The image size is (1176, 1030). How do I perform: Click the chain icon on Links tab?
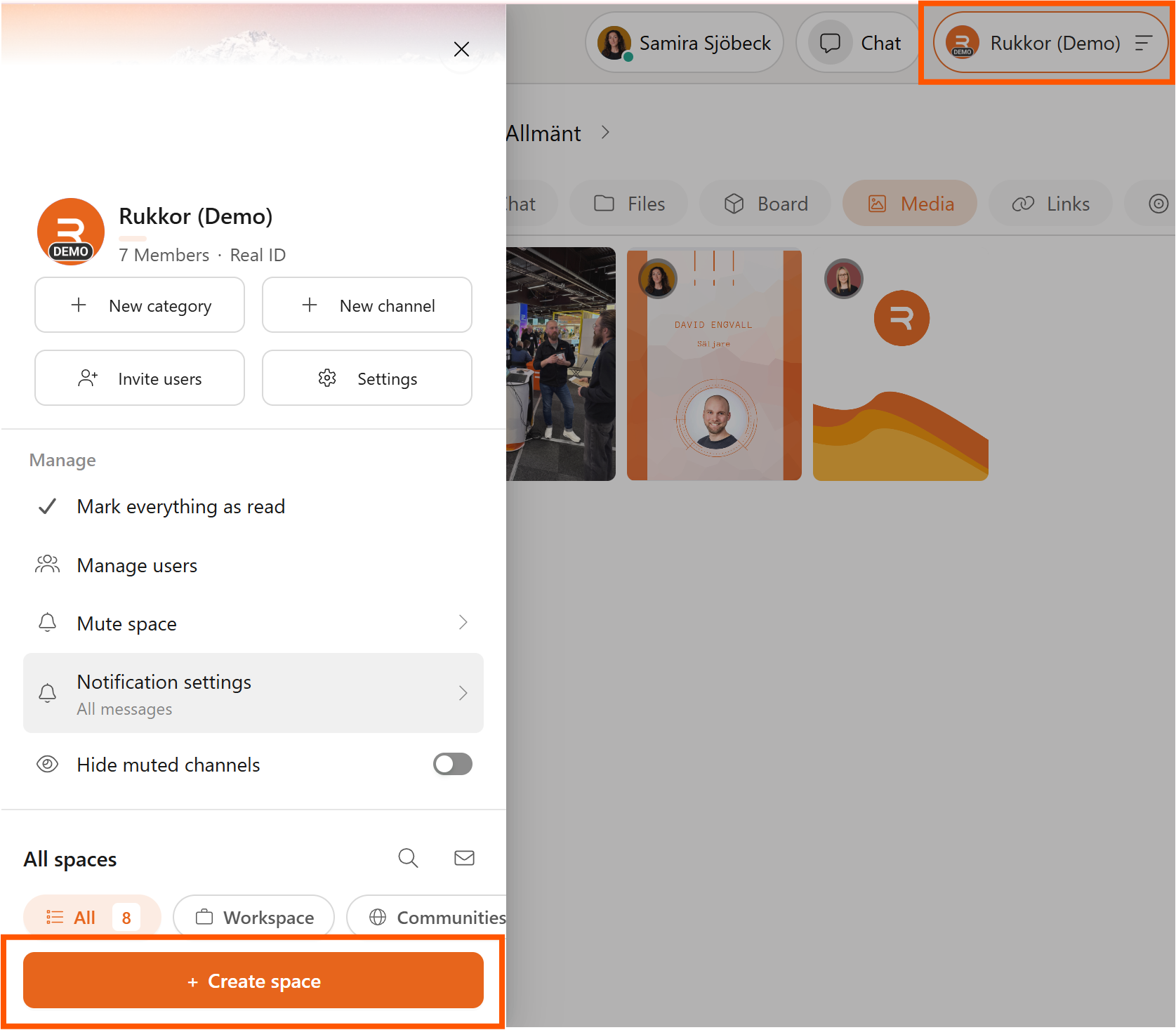pos(1023,204)
